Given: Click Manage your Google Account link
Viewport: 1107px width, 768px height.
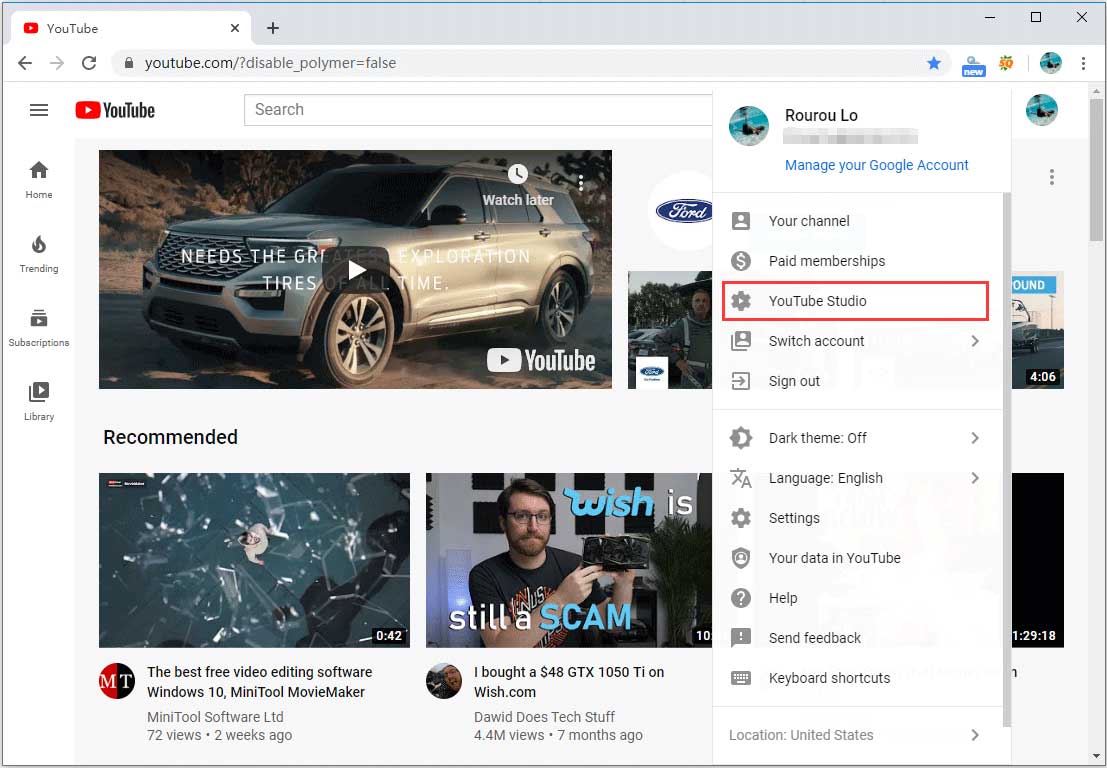Looking at the screenshot, I should [x=876, y=165].
